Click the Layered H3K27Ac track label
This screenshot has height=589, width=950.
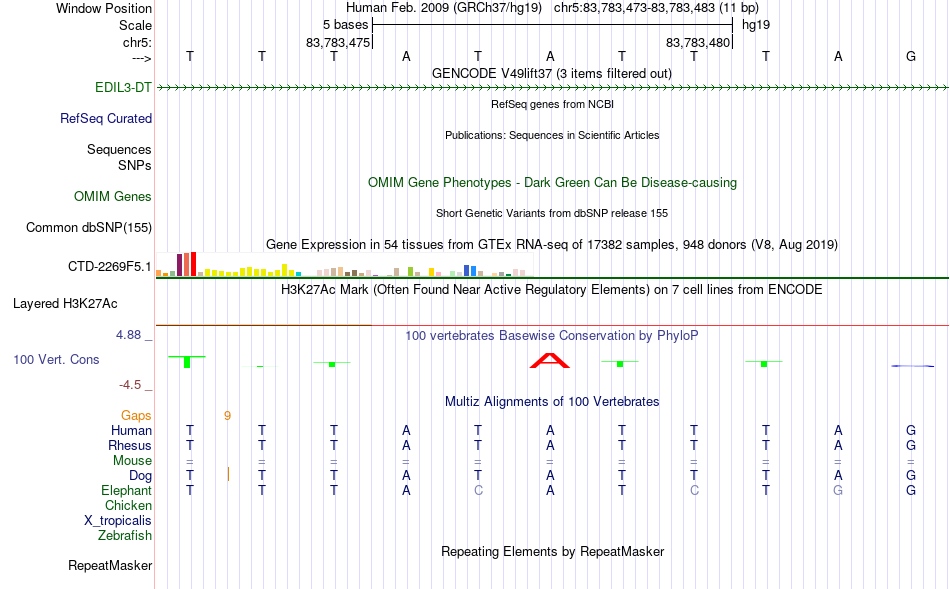click(x=65, y=304)
